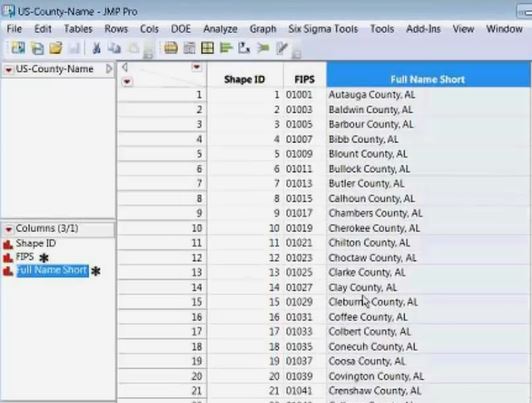Open the Cols menu
The height and width of the screenshot is (403, 532).
(x=149, y=29)
